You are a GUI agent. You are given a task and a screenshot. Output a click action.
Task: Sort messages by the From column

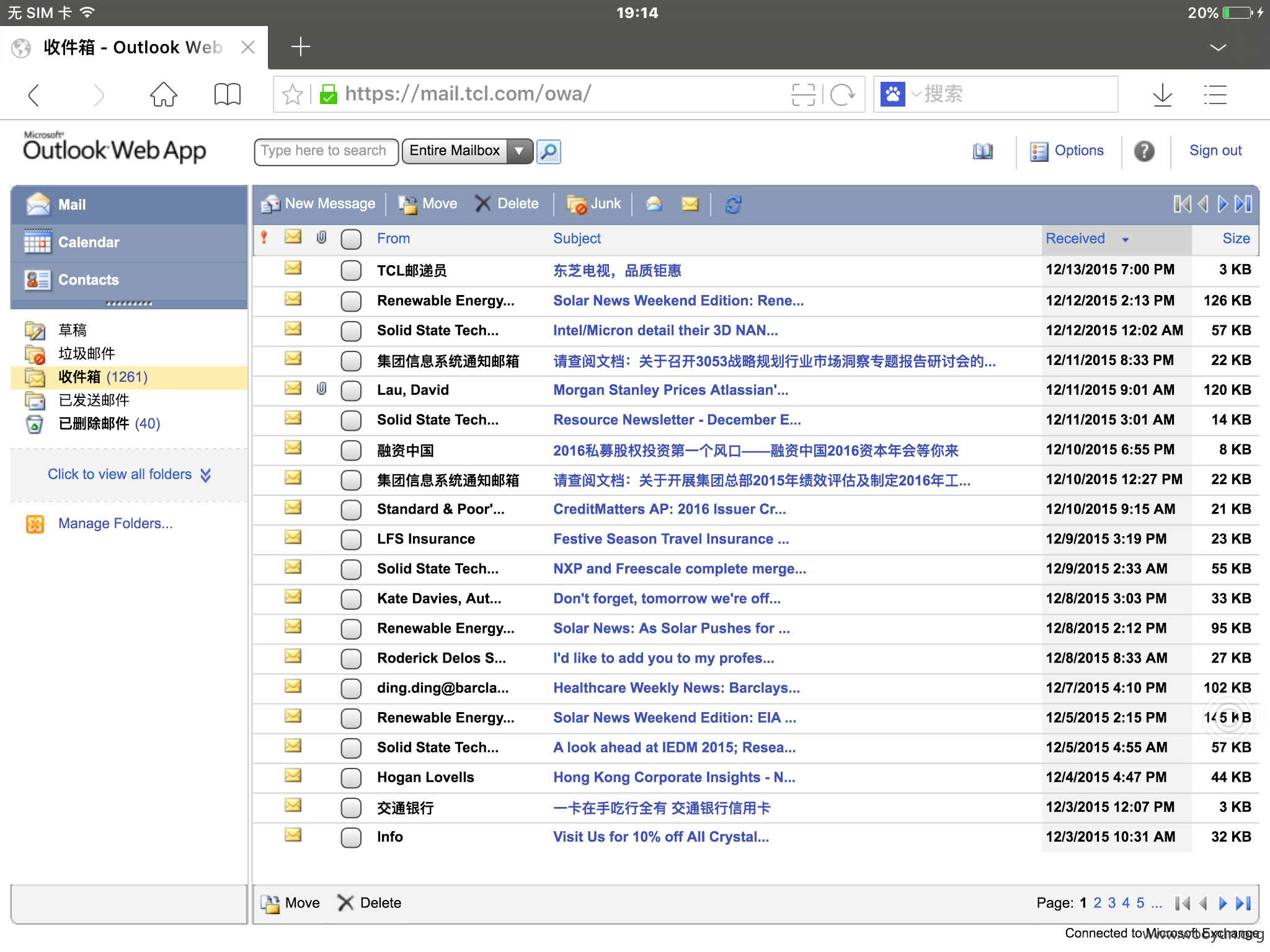393,239
